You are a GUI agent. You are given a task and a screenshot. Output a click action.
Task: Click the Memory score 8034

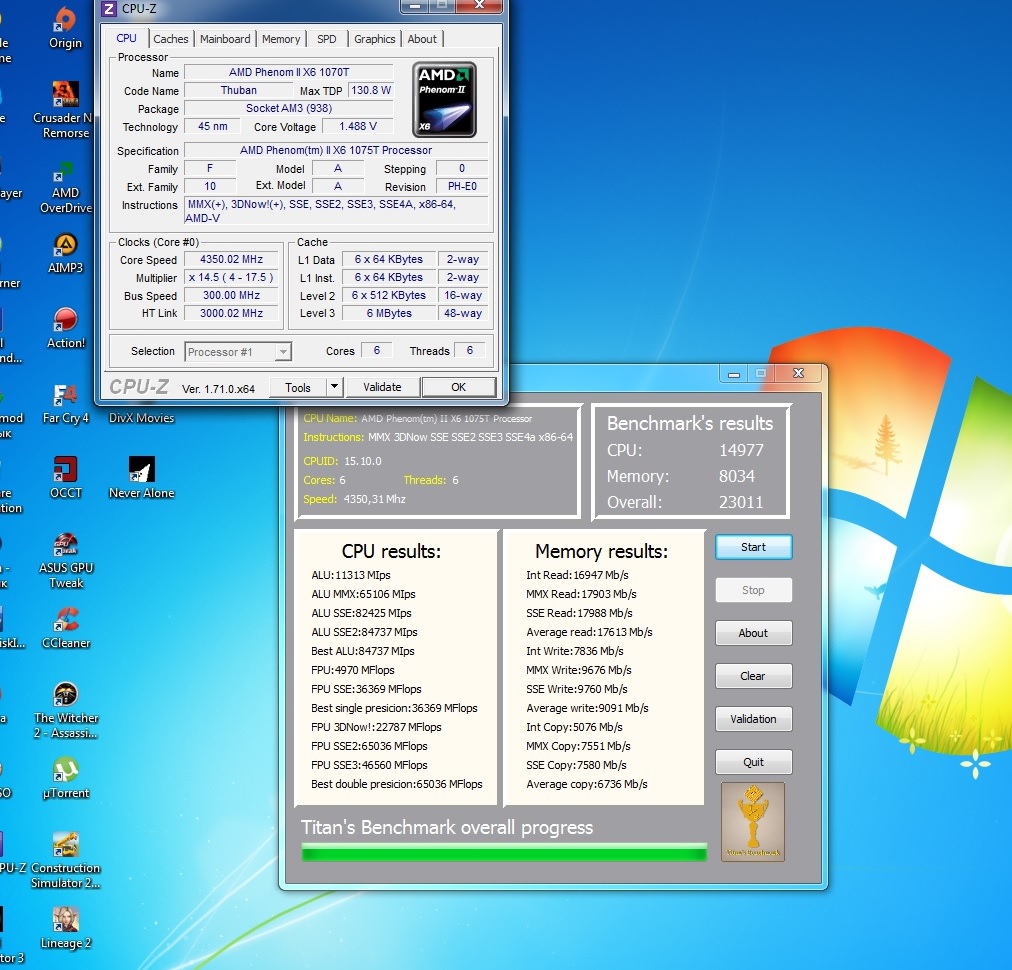[736, 476]
